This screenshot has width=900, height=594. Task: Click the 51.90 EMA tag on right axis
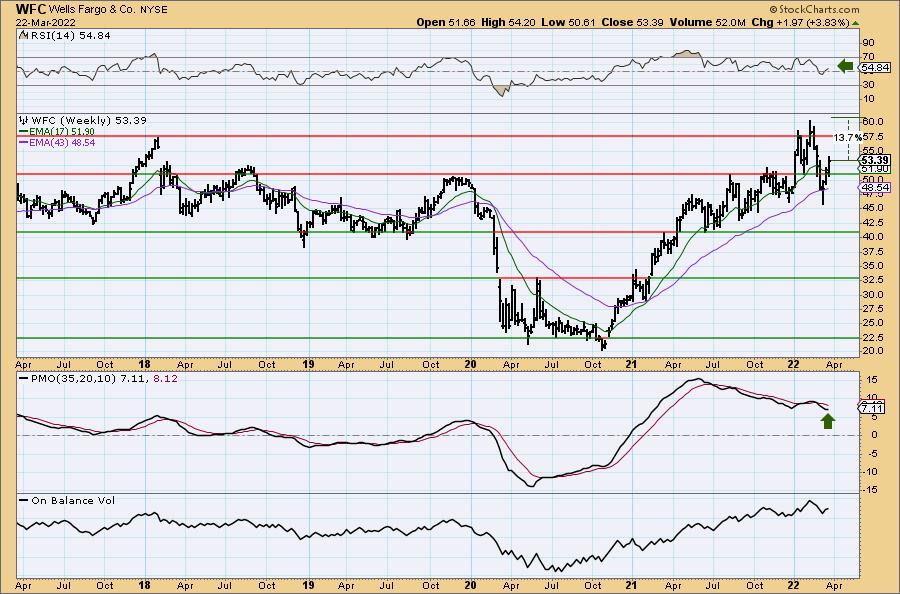(875, 169)
